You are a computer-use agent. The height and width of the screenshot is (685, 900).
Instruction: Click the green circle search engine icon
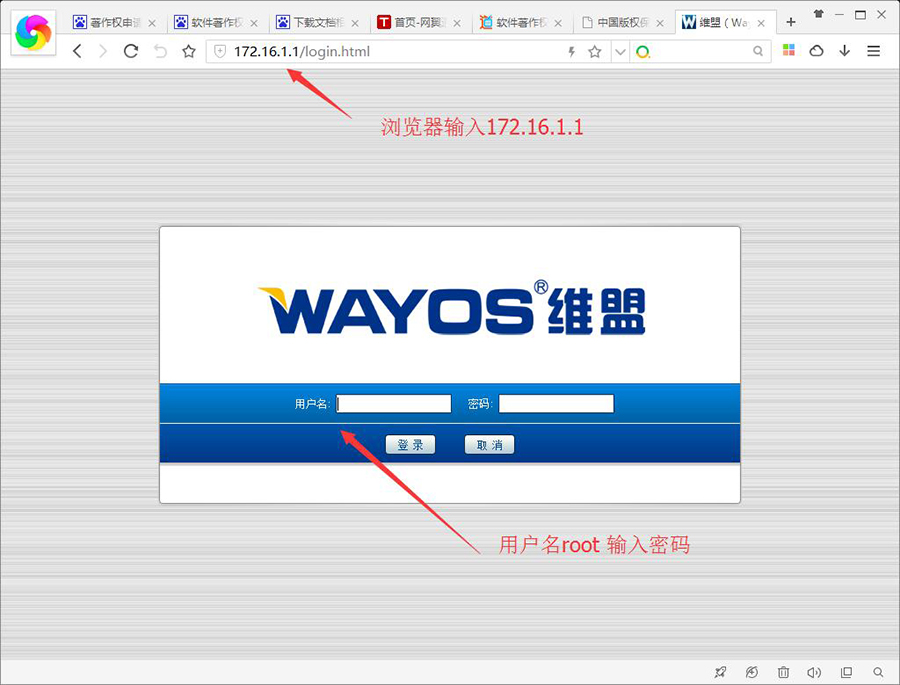643,52
